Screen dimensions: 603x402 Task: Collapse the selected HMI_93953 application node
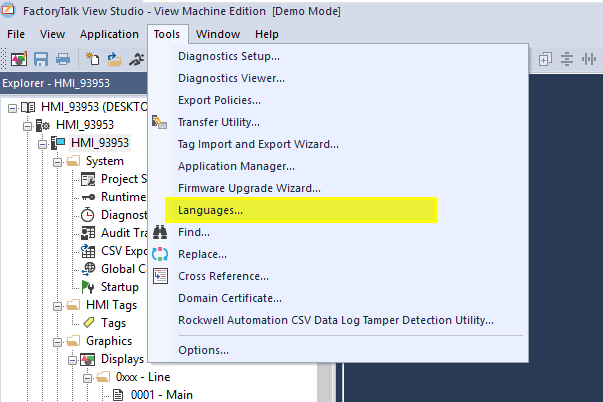(x=42, y=144)
